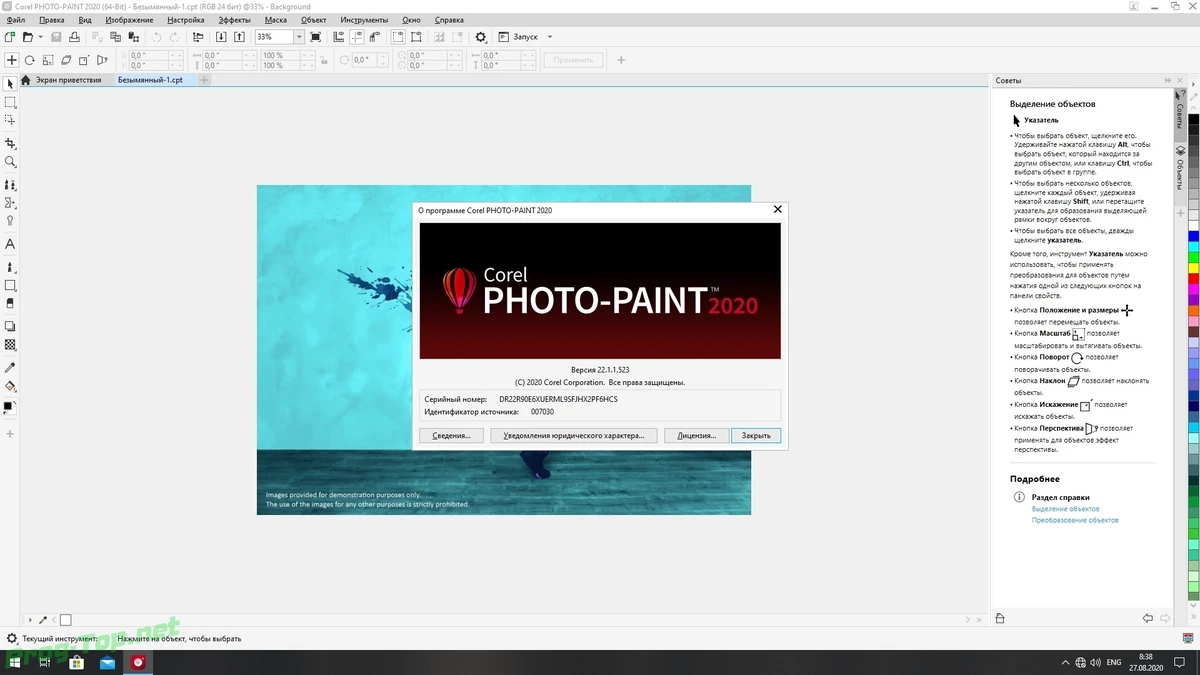Select the Eraser tool

10,303
